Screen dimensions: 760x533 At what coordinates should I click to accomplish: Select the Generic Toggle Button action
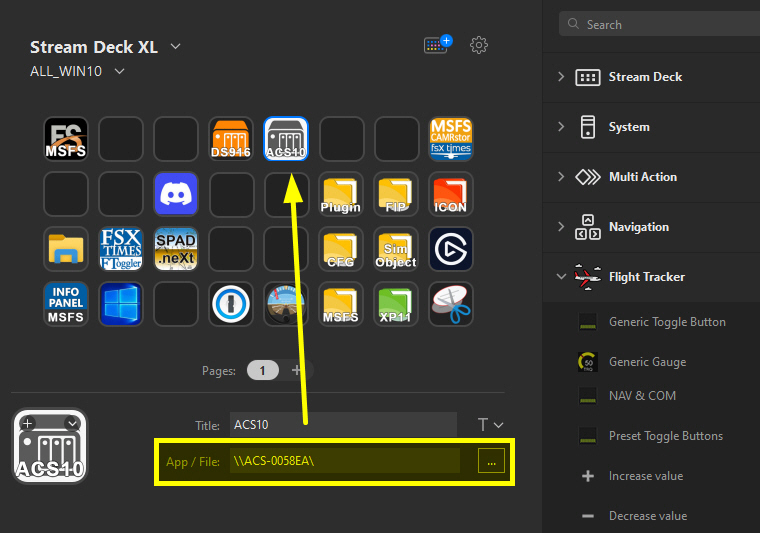click(x=667, y=322)
